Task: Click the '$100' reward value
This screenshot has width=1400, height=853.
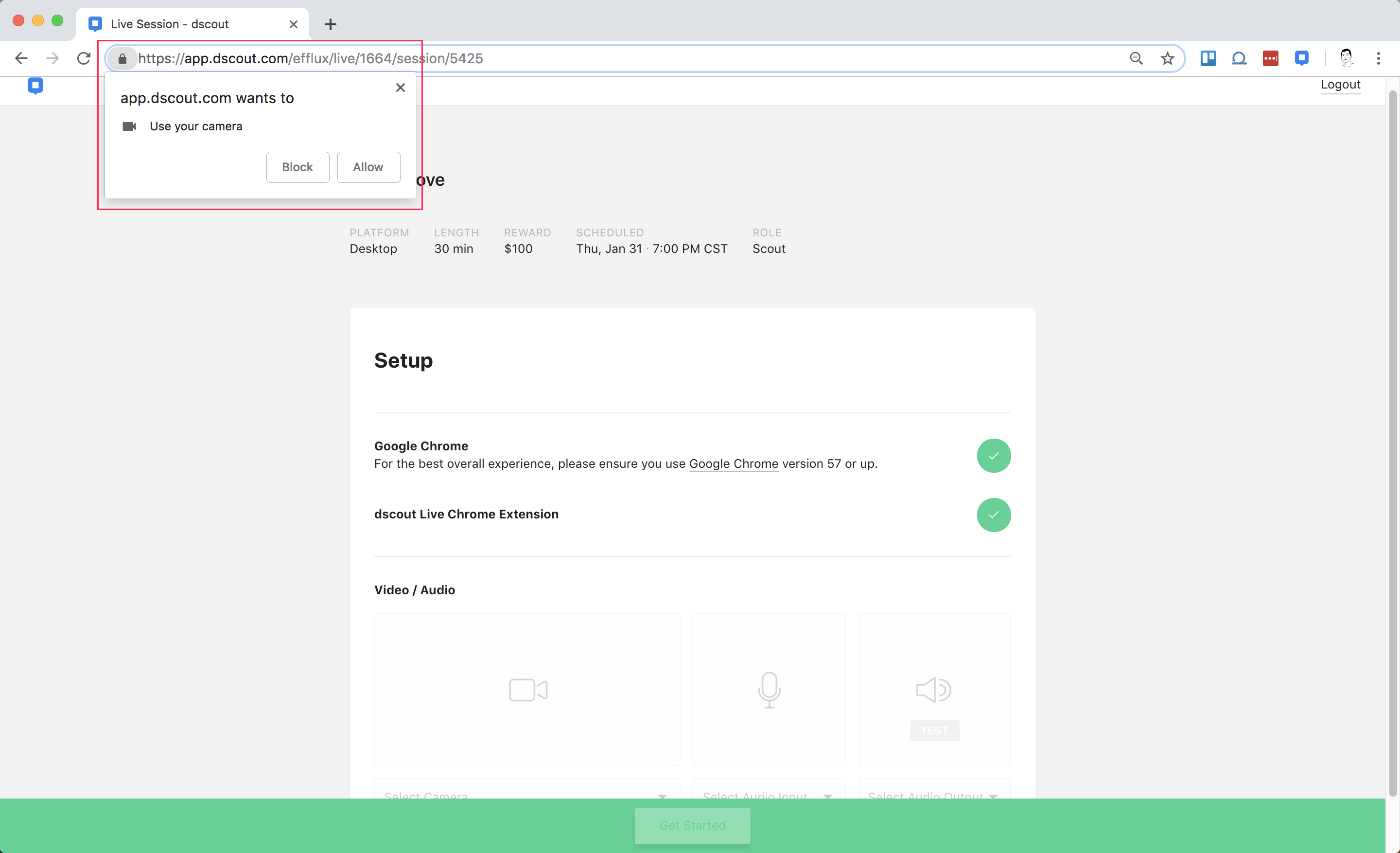Action: [x=518, y=249]
